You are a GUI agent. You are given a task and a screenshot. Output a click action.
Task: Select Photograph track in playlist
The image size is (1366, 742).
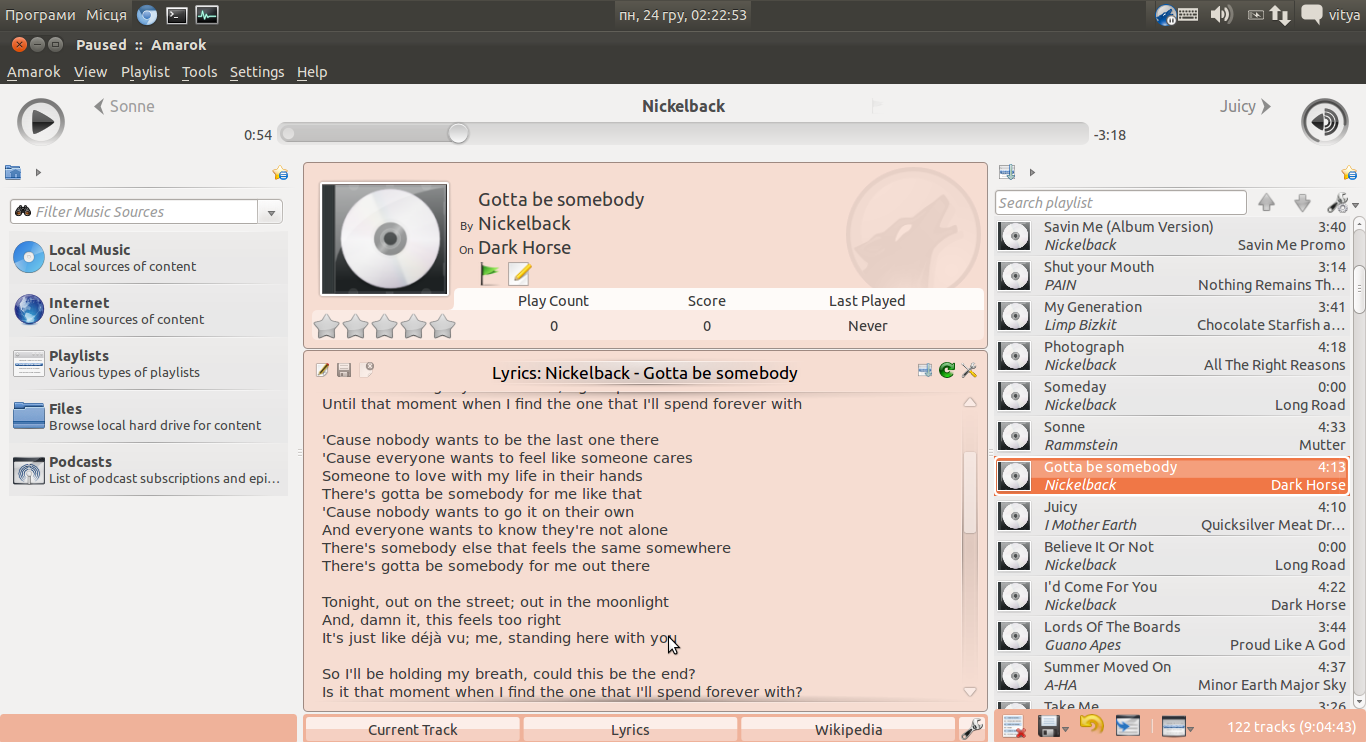(x=1173, y=356)
